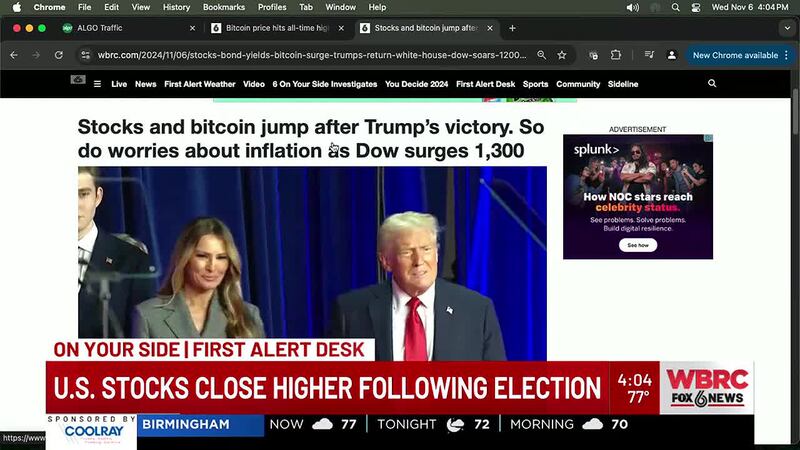Open the media controls toolbar button
800x450 pixels.
[x=649, y=55]
